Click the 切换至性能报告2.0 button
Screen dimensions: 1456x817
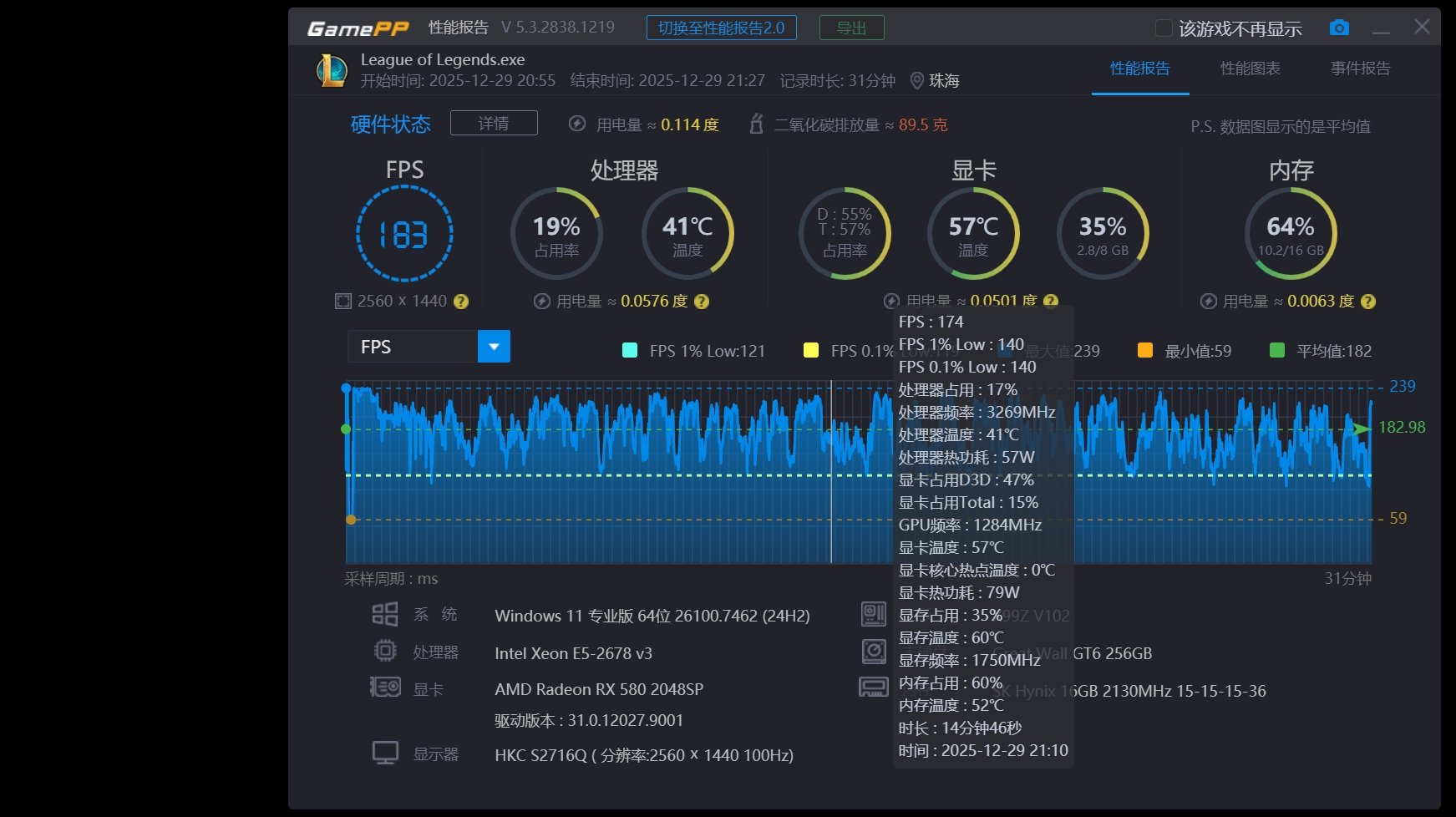[721, 28]
